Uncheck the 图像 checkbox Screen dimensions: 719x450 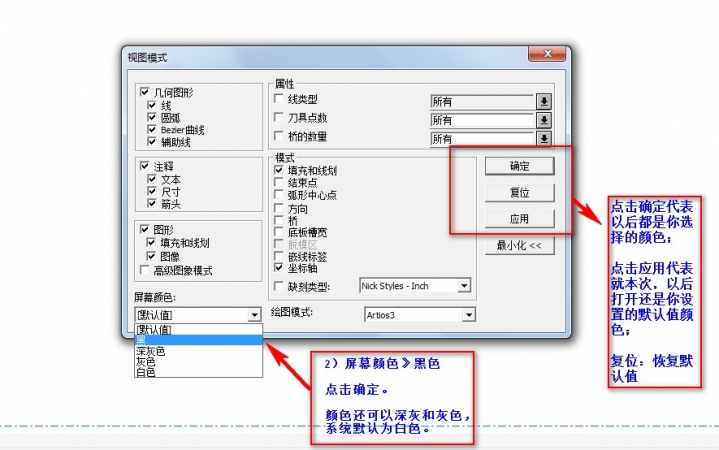151,256
